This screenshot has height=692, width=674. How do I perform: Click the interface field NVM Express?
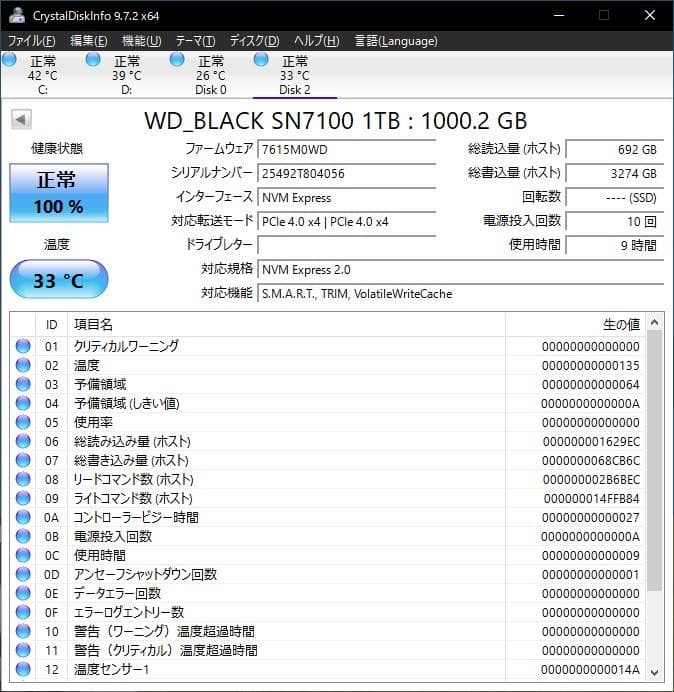346,197
